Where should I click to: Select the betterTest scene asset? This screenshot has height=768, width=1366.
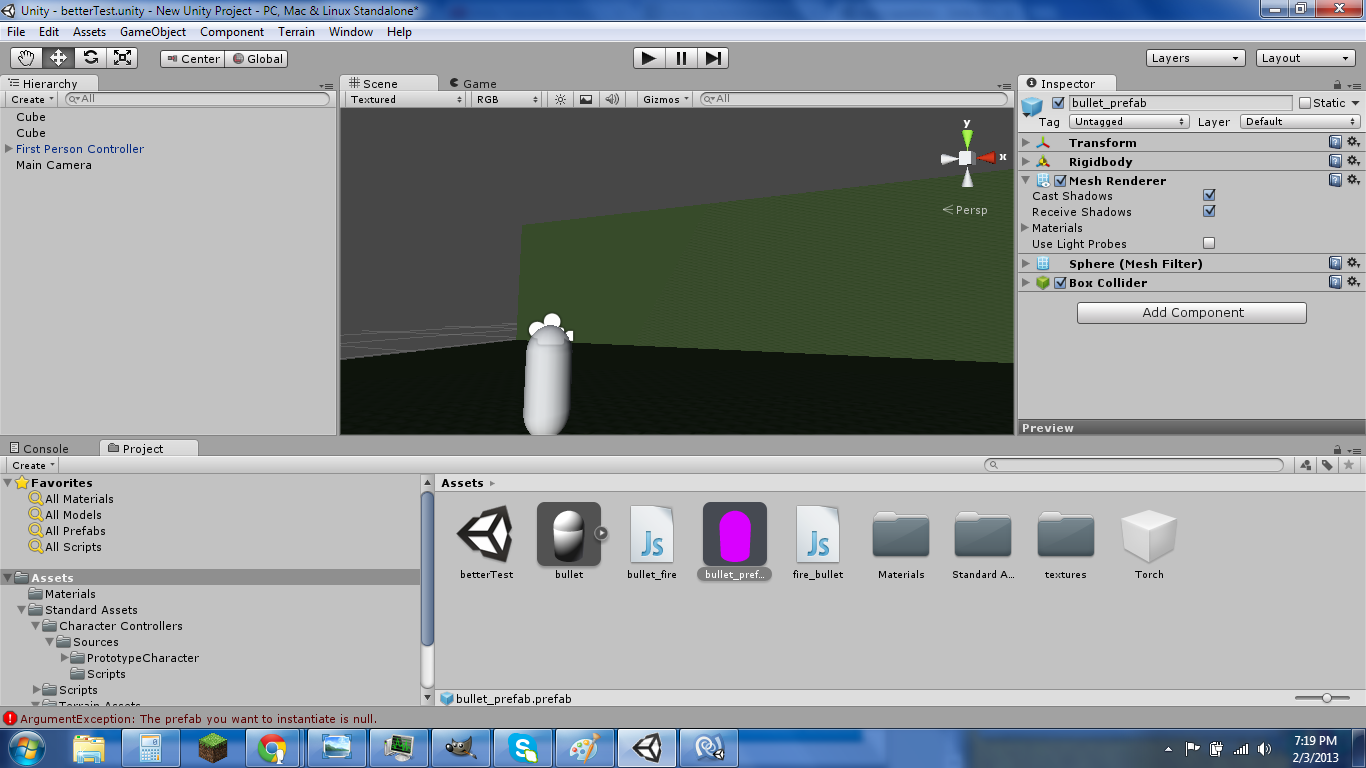click(486, 543)
